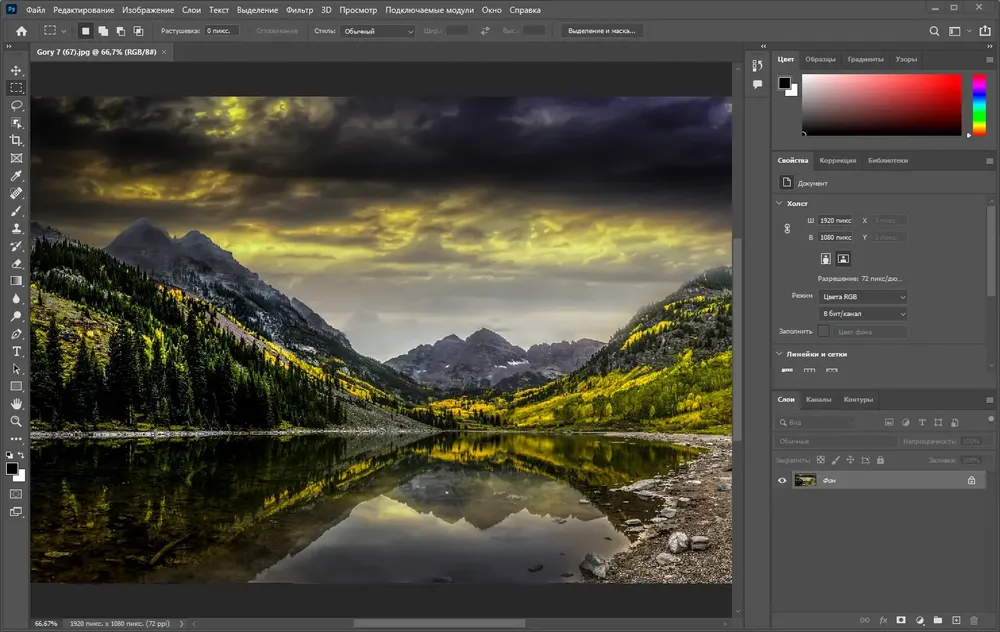Open the Фильтр menu
This screenshot has width=1000, height=632.
click(299, 10)
